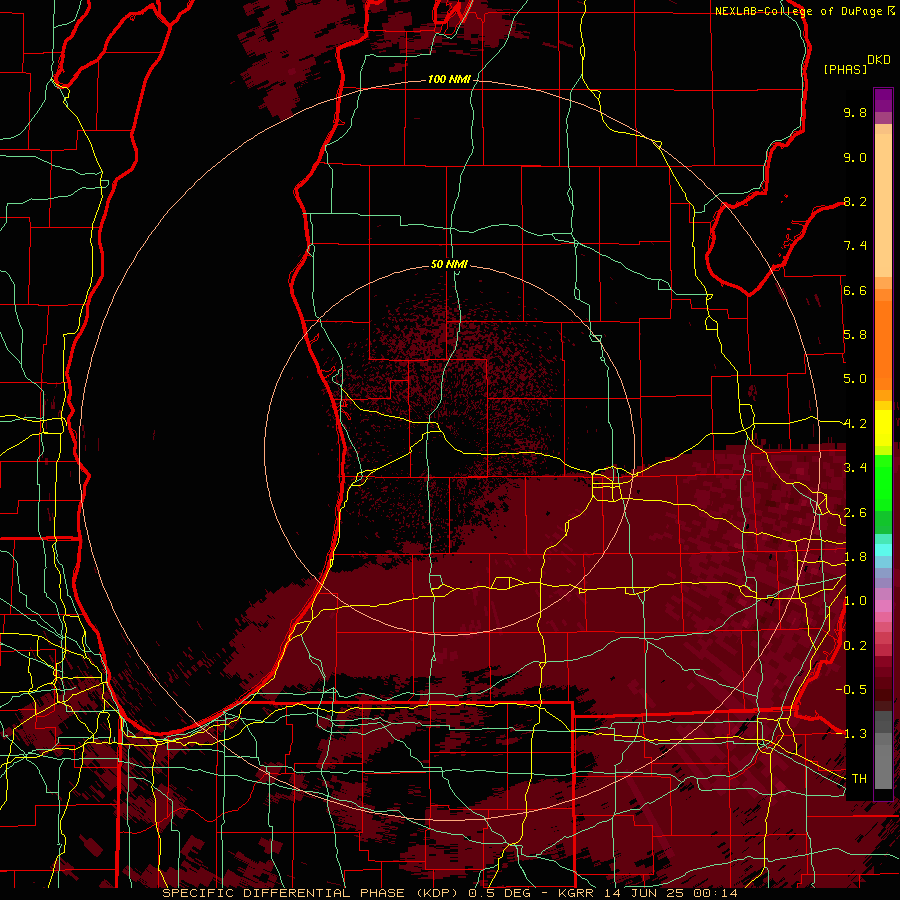Click the 9.0 value on the color scale

[855, 157]
